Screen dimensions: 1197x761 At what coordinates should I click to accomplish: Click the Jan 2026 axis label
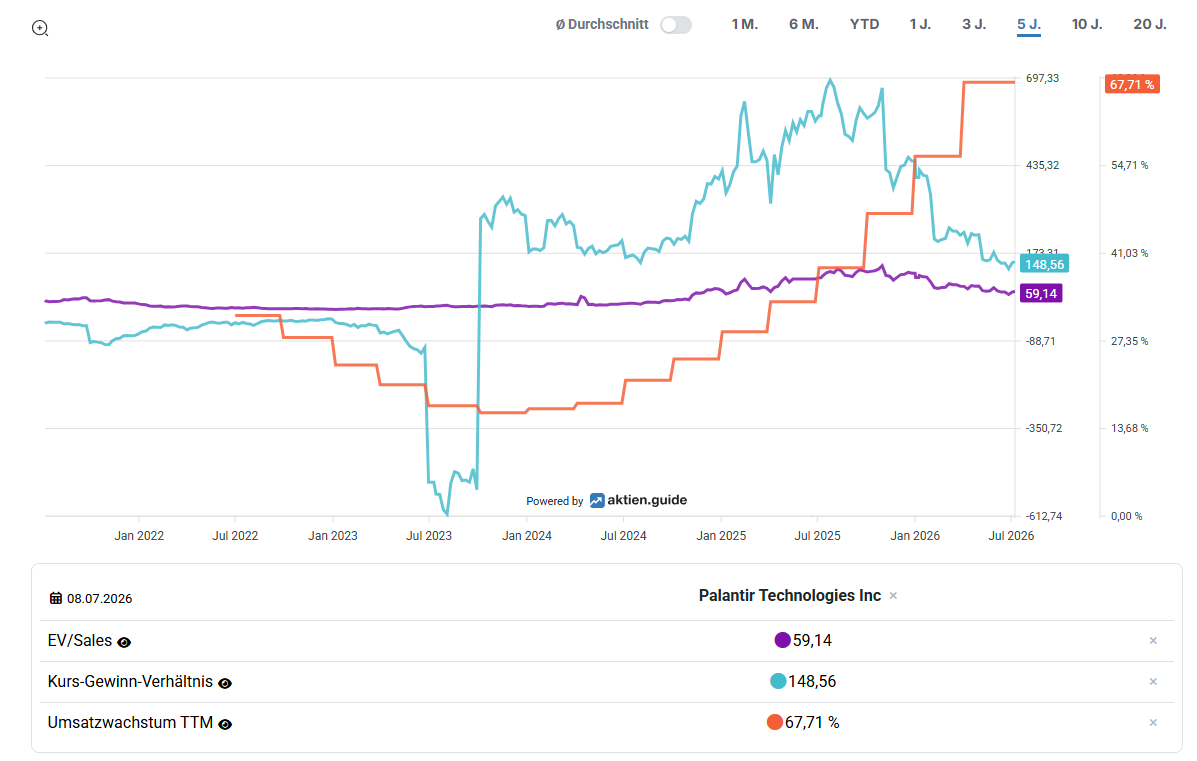click(915, 536)
